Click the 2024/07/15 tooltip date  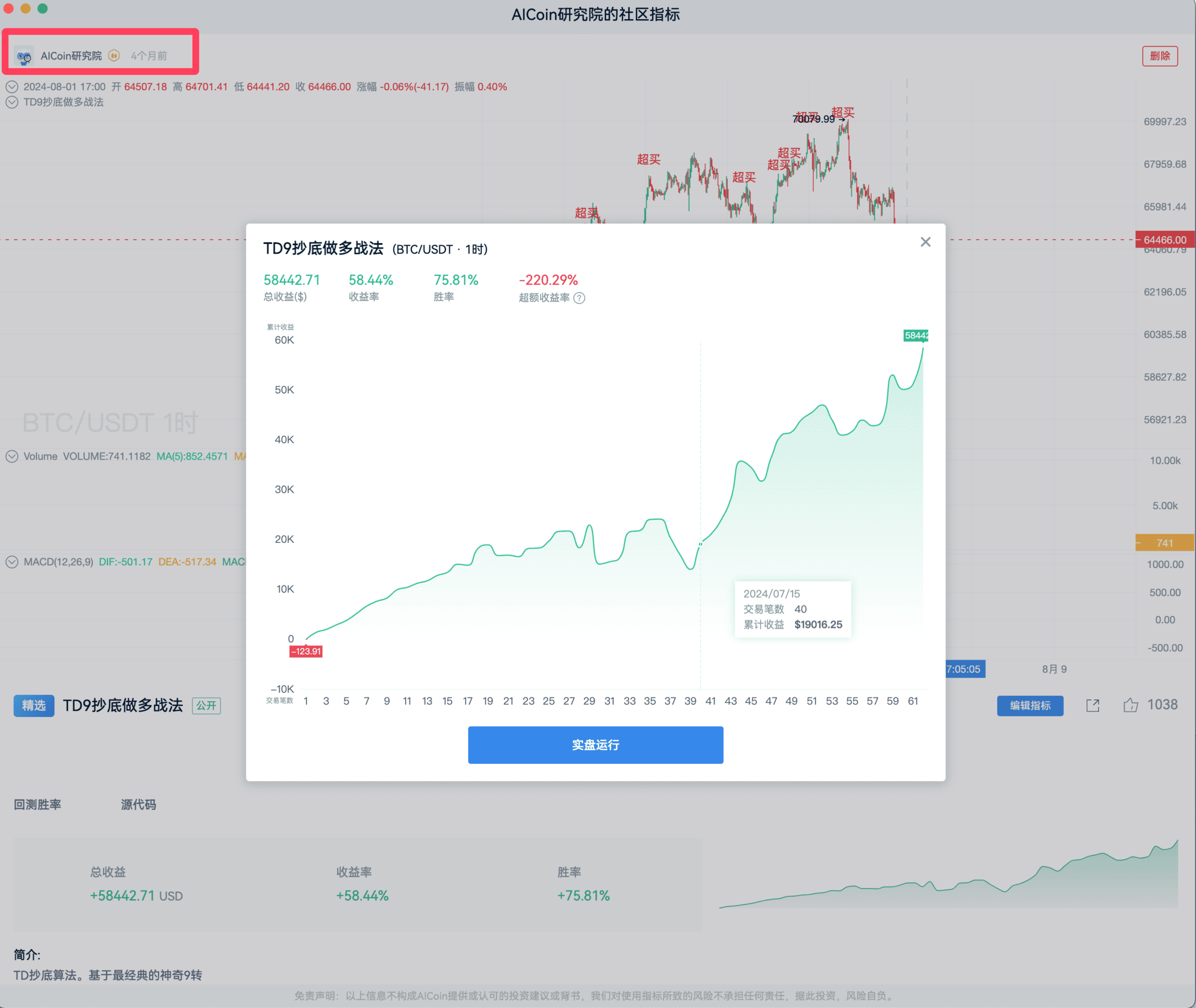coord(771,594)
